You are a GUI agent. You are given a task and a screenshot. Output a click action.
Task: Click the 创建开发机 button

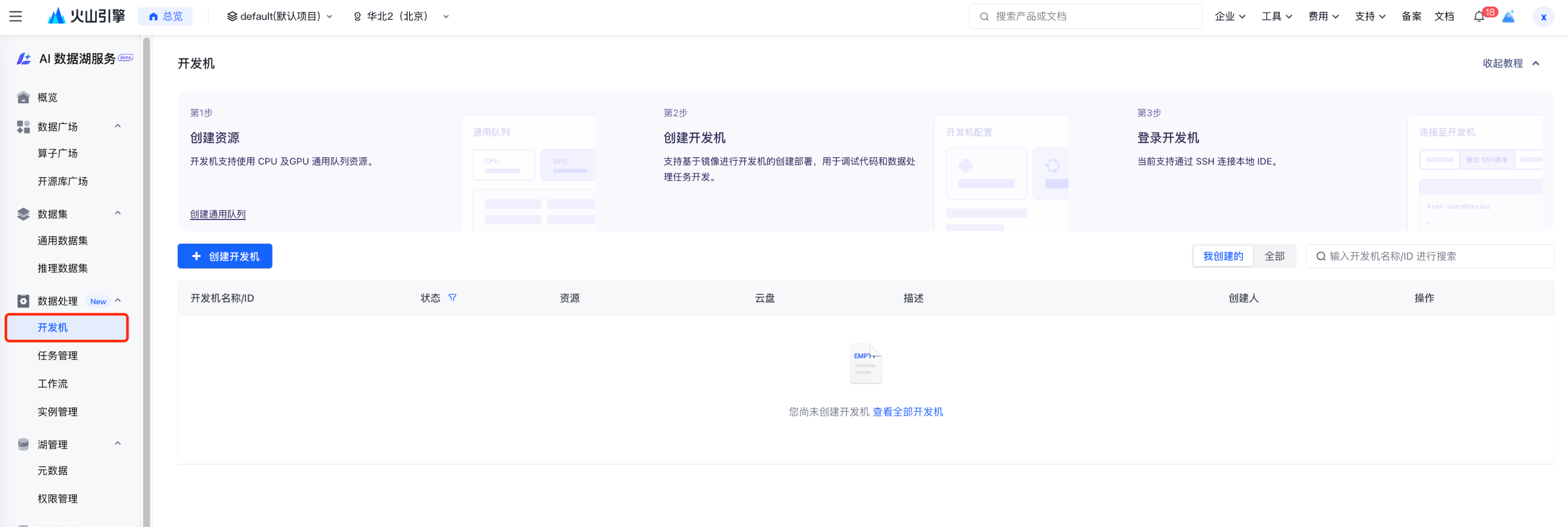tap(225, 257)
